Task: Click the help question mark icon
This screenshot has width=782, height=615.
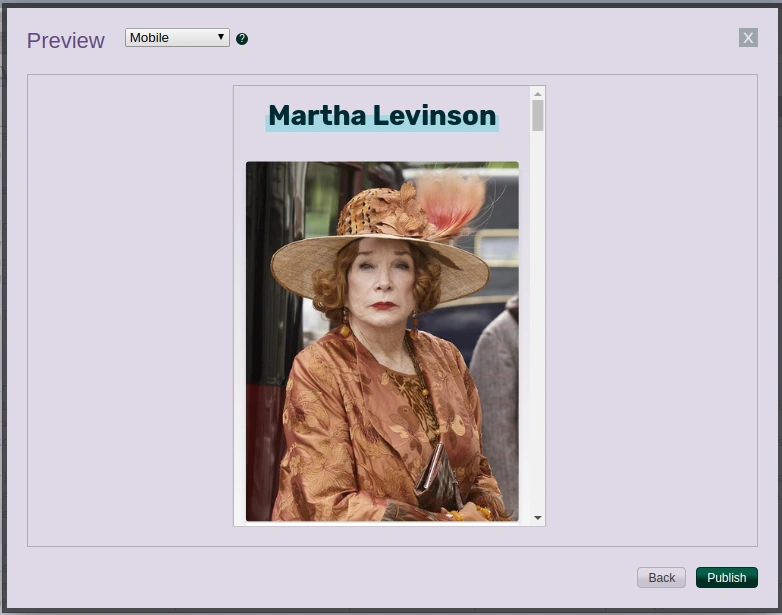Action: coord(242,39)
